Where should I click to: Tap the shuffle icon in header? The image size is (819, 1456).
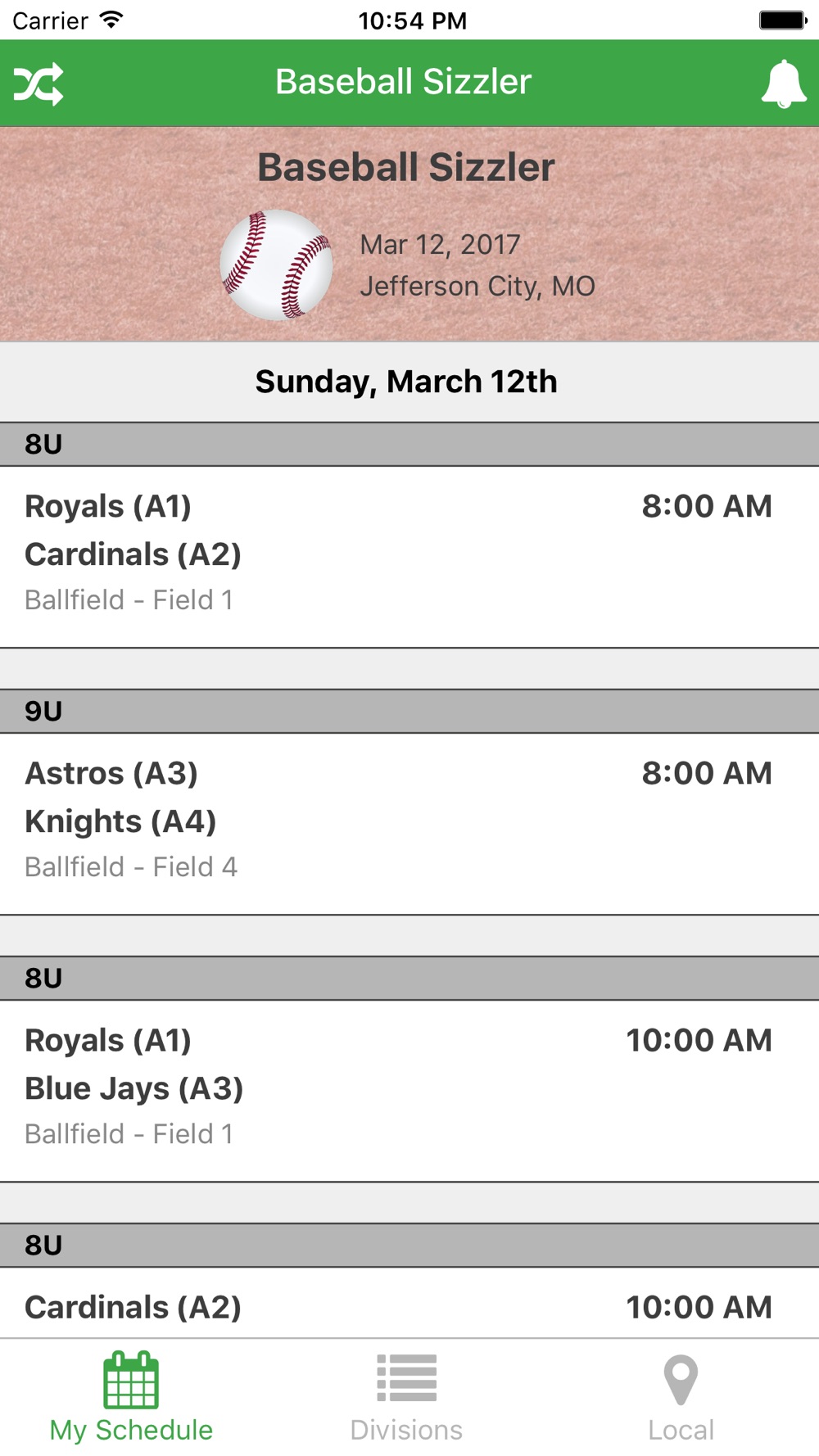tap(38, 84)
